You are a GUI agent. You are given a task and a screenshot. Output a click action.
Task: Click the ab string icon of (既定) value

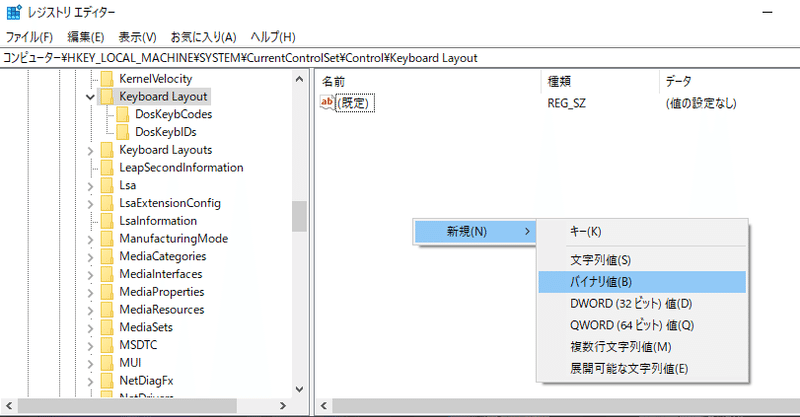[x=327, y=103]
